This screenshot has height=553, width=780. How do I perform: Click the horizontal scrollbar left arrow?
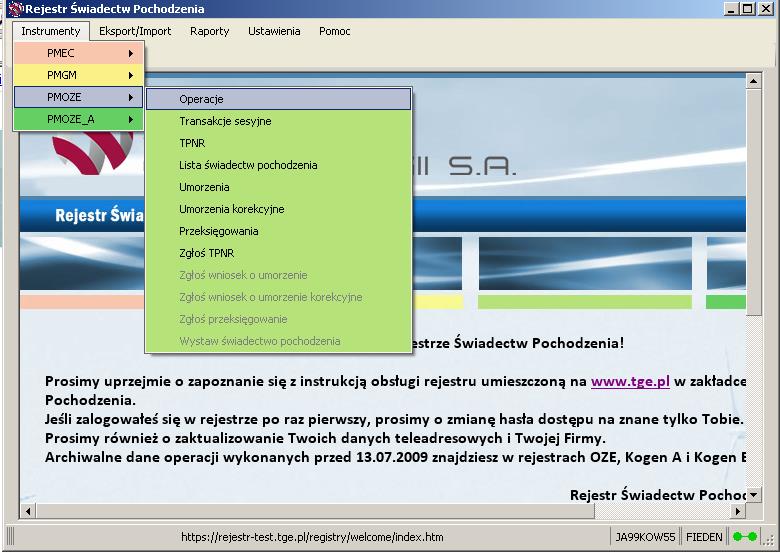coord(28,511)
